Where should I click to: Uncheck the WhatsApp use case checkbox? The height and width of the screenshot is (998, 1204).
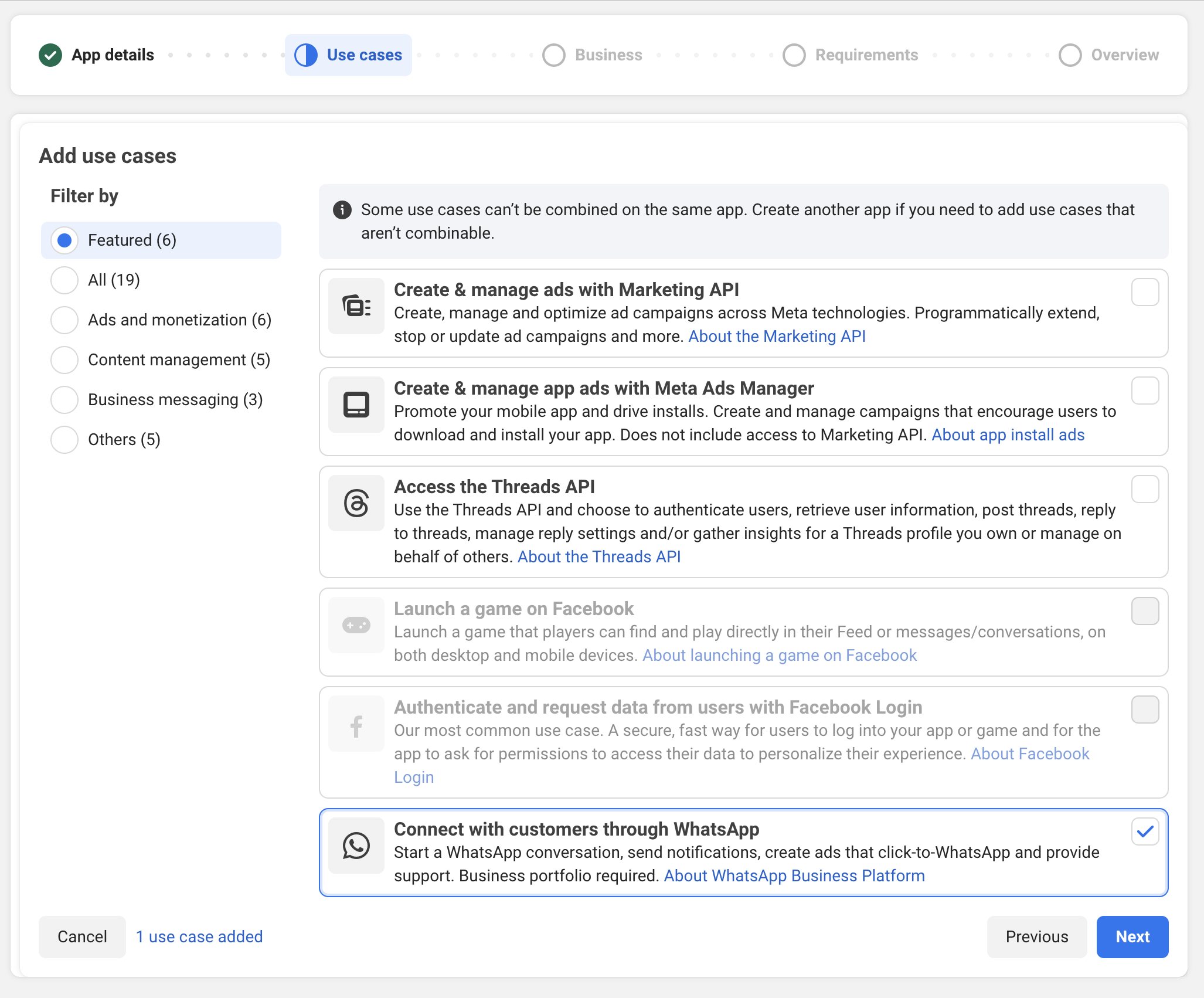point(1145,831)
